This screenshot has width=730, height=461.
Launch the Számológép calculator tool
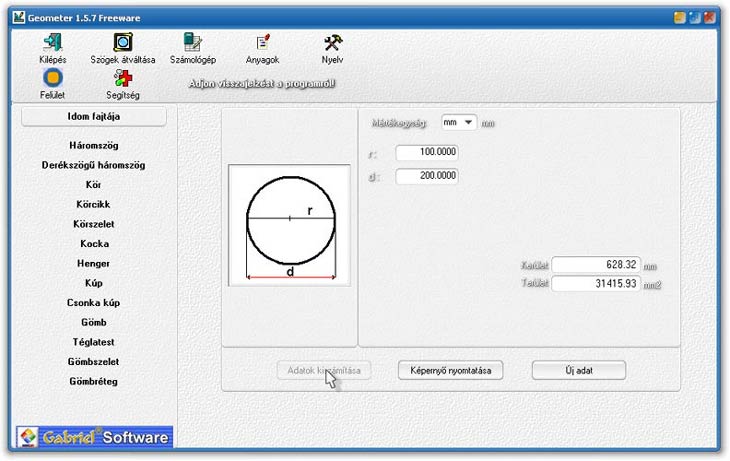click(192, 42)
